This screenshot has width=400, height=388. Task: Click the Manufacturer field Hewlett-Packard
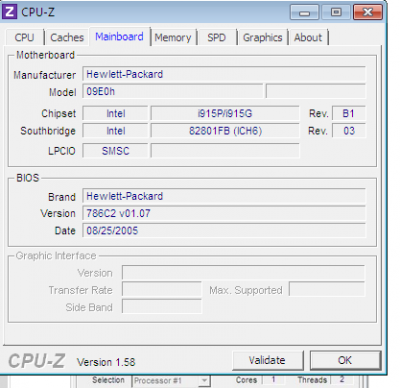point(224,74)
